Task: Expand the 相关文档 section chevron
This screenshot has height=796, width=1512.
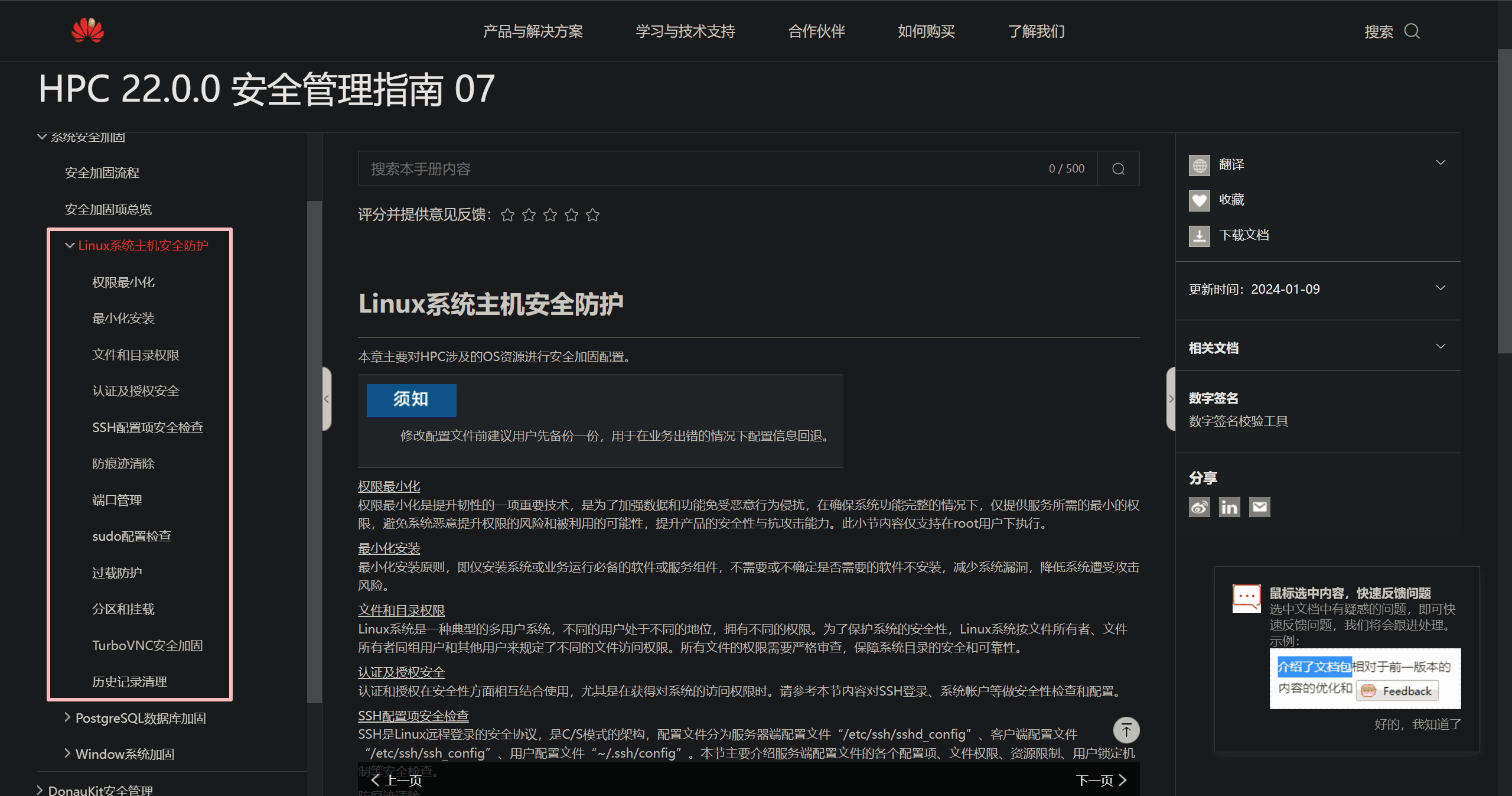Action: coord(1441,346)
